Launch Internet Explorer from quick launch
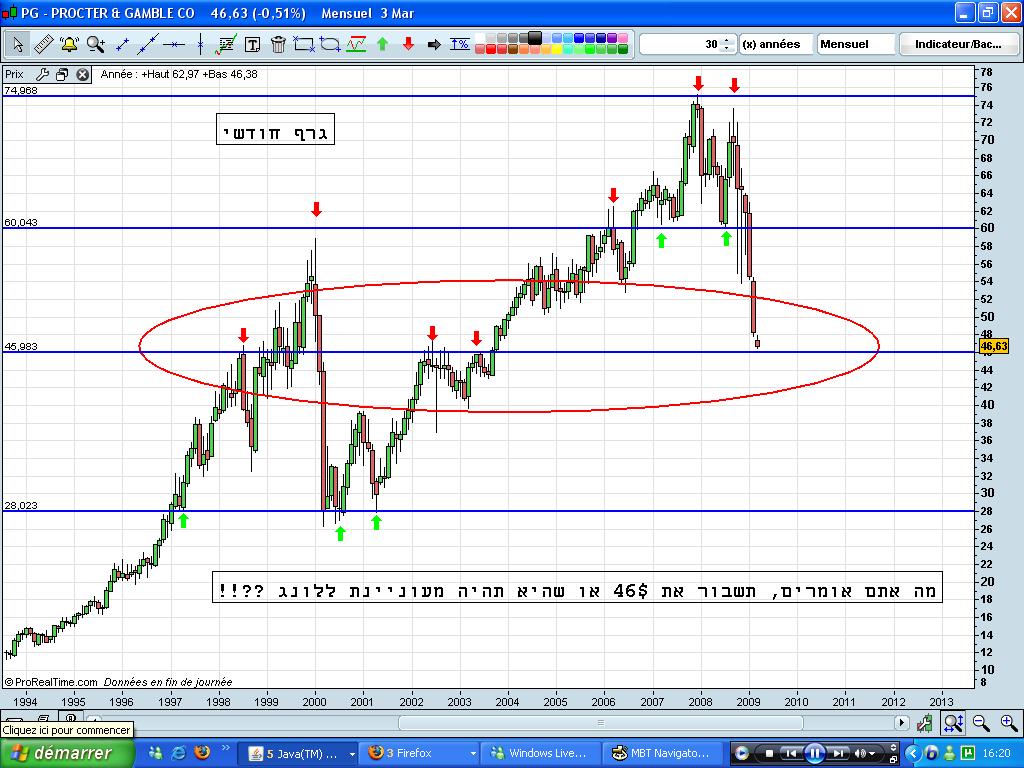Image resolution: width=1024 pixels, height=768 pixels. coord(178,752)
